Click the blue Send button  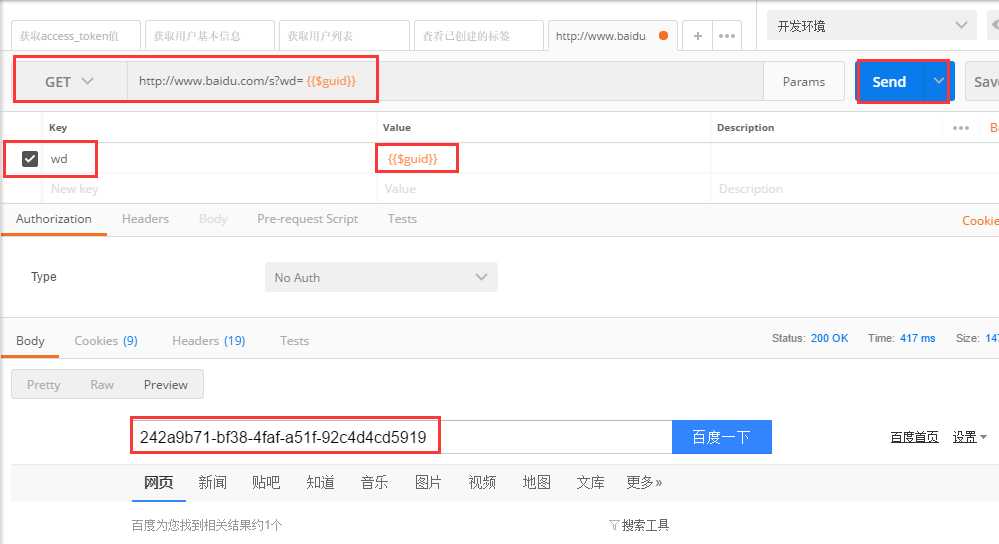pos(889,82)
